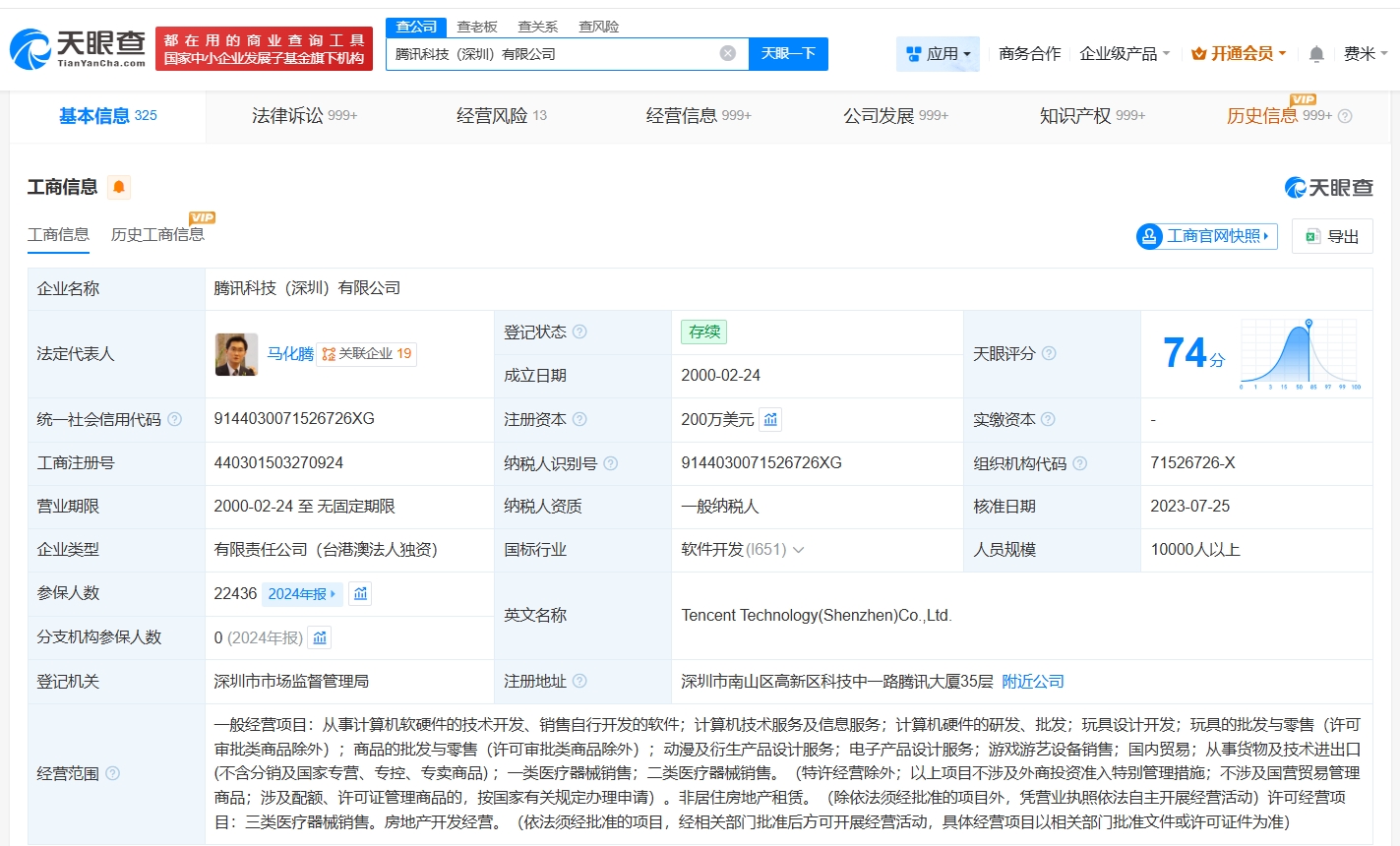The height and width of the screenshot is (846, 1400).
Task: Open the 附近公司 link
Action: (x=1032, y=682)
